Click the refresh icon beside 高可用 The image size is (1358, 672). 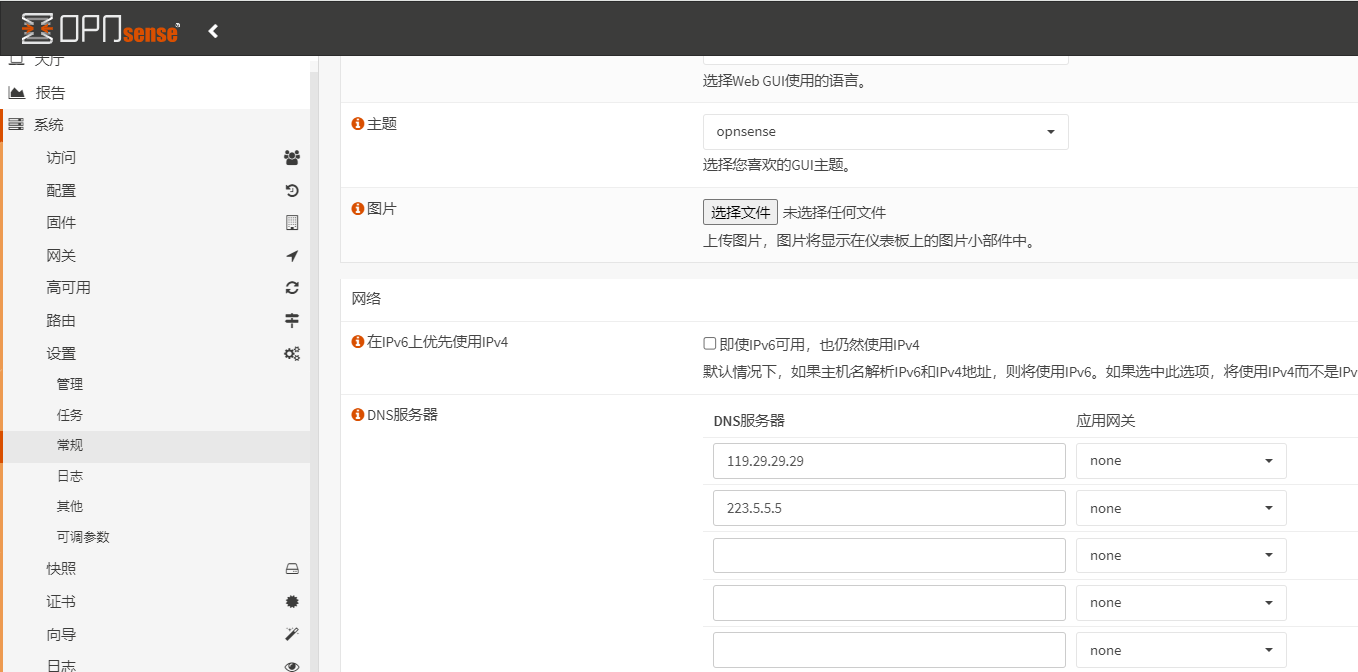[x=292, y=288]
